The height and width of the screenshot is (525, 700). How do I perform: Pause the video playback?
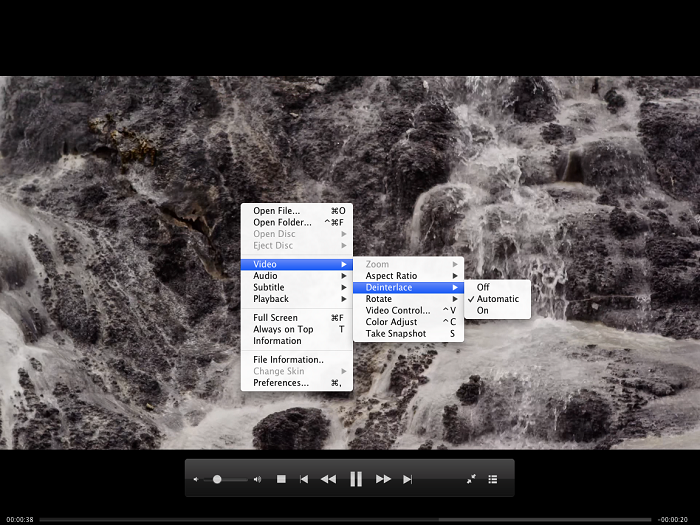[x=355, y=479]
